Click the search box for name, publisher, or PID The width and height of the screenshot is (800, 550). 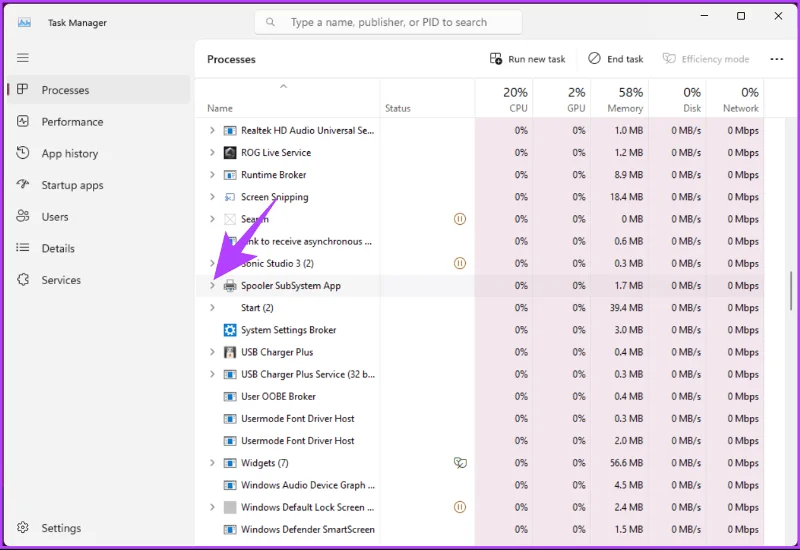388,22
